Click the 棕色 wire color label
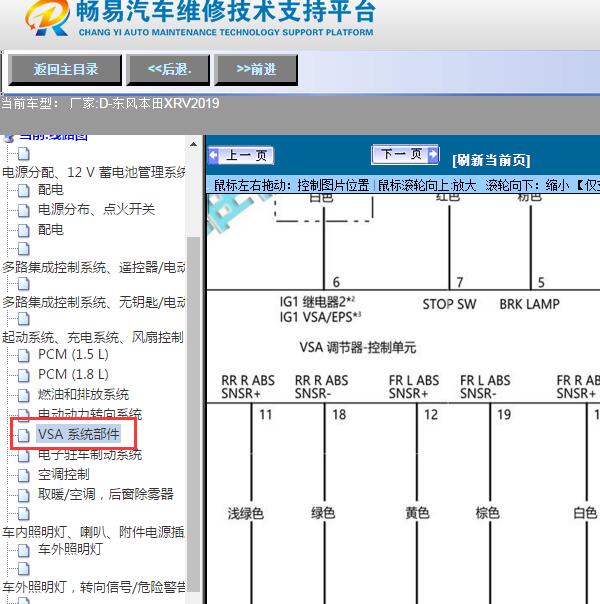The height and width of the screenshot is (604, 600). point(488,513)
